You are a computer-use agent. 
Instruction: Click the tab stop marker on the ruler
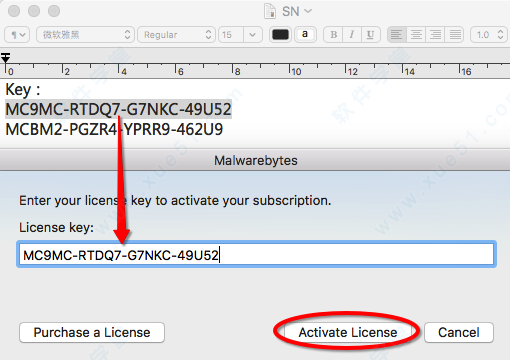pos(5,57)
